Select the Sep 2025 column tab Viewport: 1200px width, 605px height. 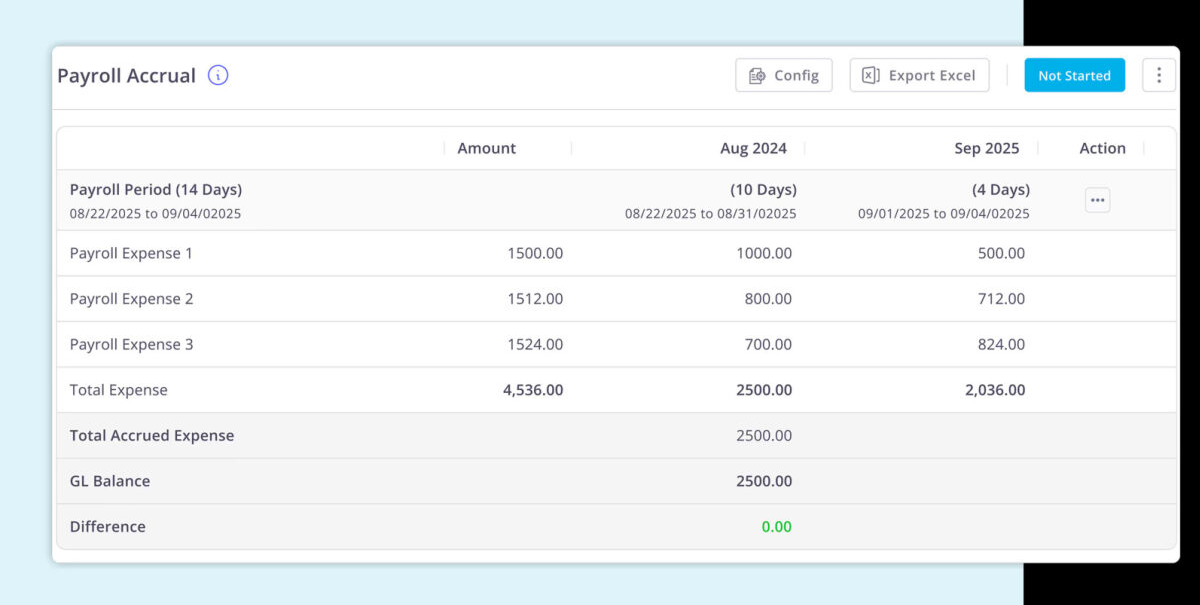pyautogui.click(x=986, y=148)
